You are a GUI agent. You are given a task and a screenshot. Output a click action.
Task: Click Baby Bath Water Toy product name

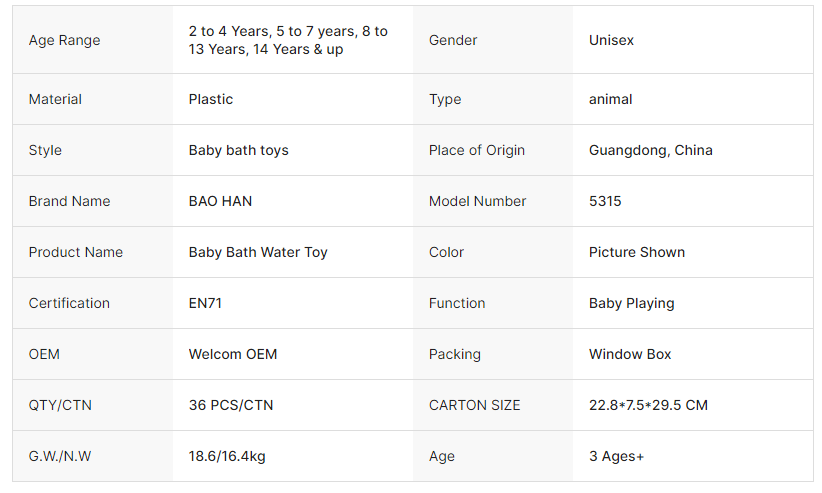[258, 252]
